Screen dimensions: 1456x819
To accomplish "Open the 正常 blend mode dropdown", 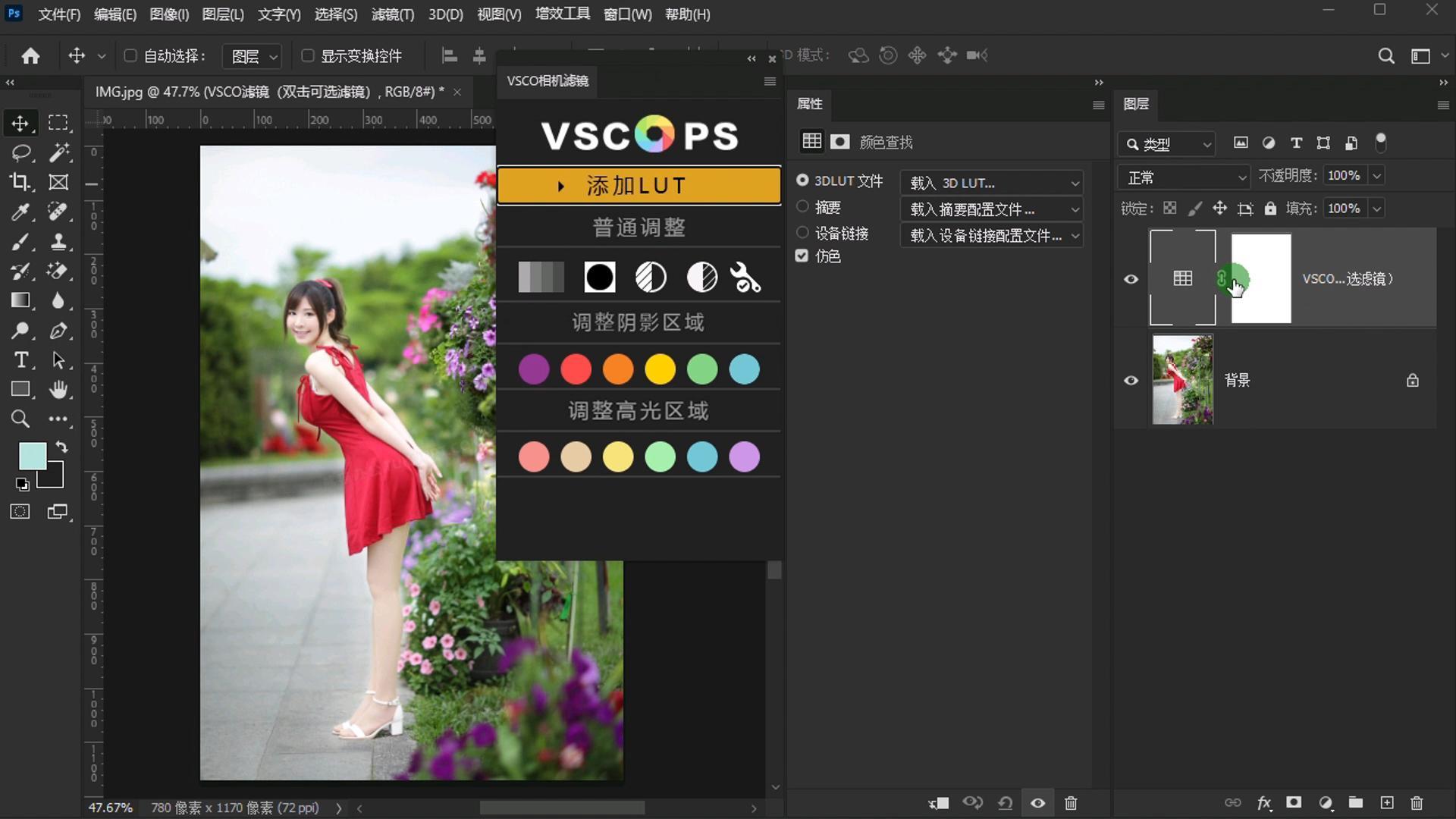I will click(1184, 177).
